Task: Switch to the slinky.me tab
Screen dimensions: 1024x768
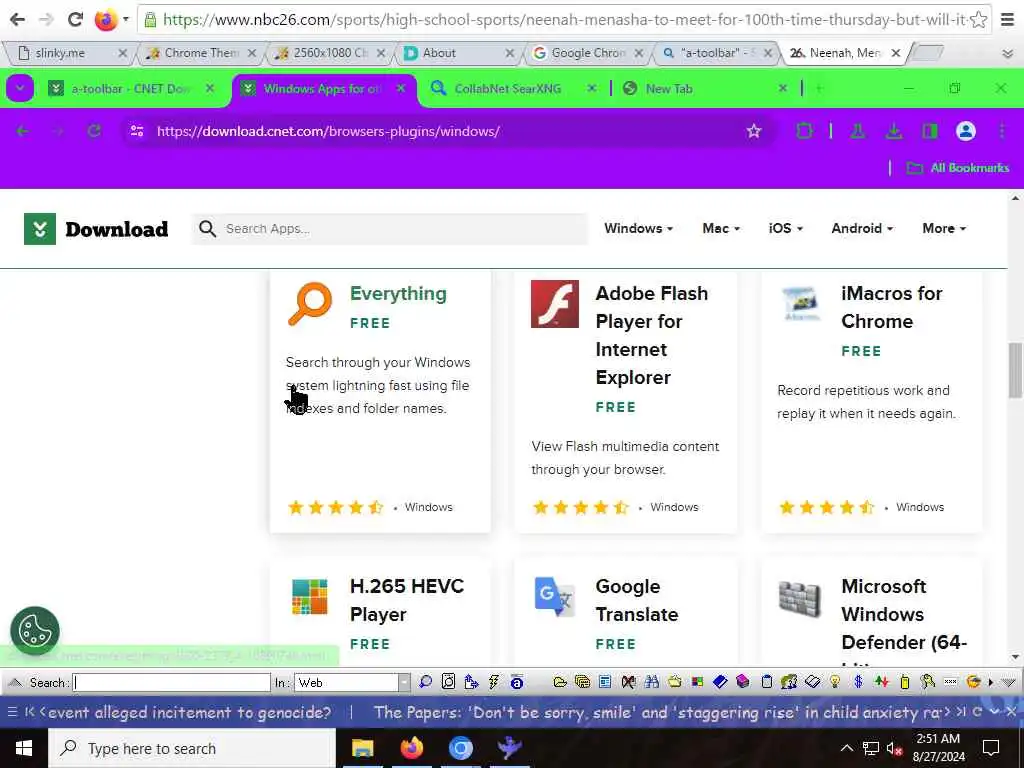Action: [72, 53]
